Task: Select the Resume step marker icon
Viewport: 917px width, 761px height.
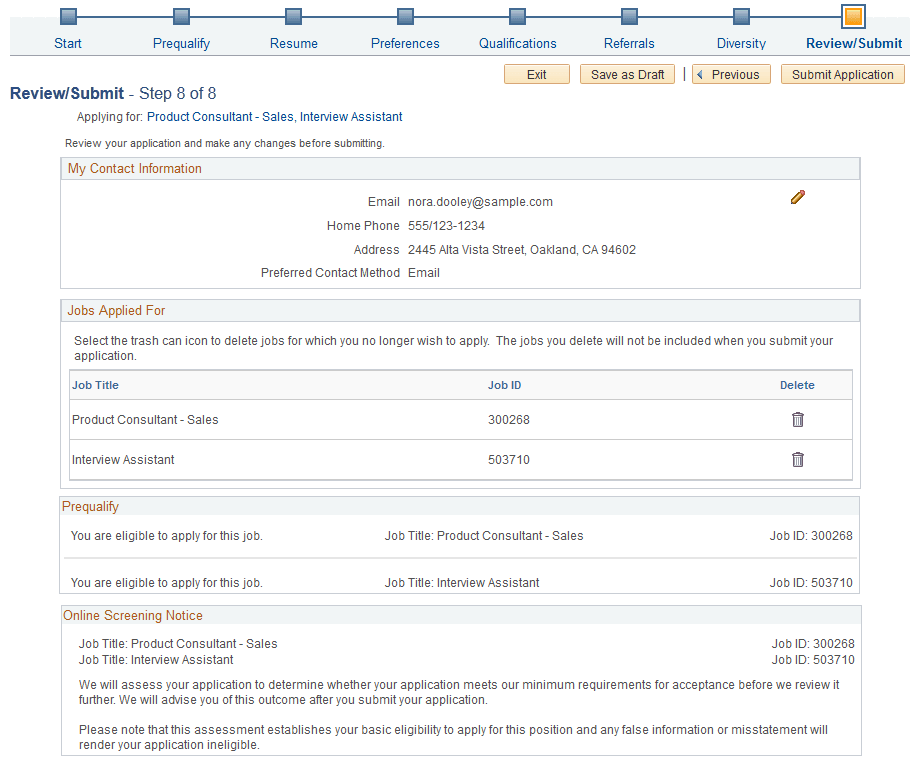Action: pyautogui.click(x=293, y=16)
